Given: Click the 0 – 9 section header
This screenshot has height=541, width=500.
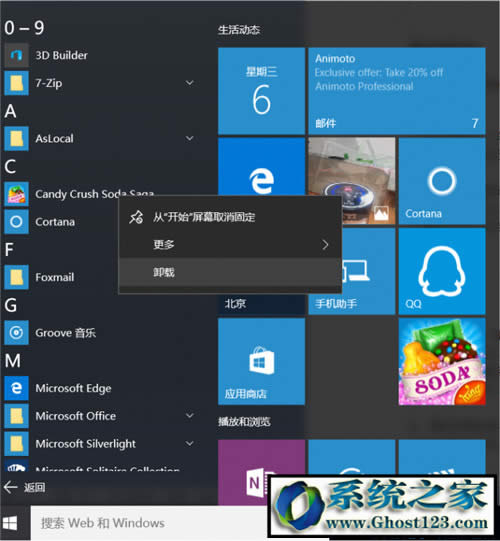Looking at the screenshot, I should tap(24, 28).
